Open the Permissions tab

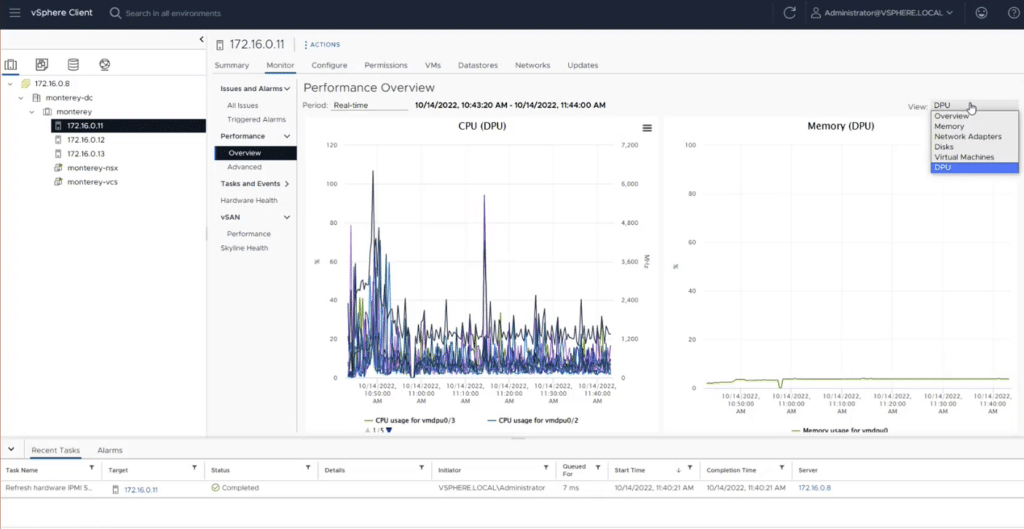coord(386,65)
